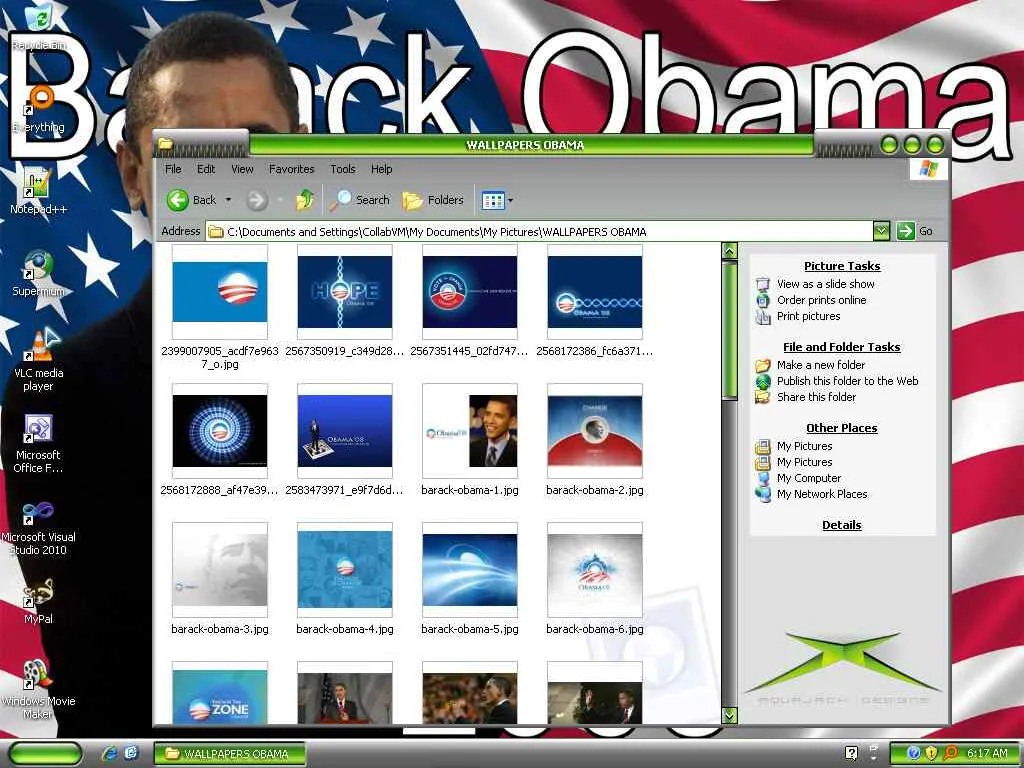1024x768 pixels.
Task: Open the Help menu
Action: [x=381, y=169]
